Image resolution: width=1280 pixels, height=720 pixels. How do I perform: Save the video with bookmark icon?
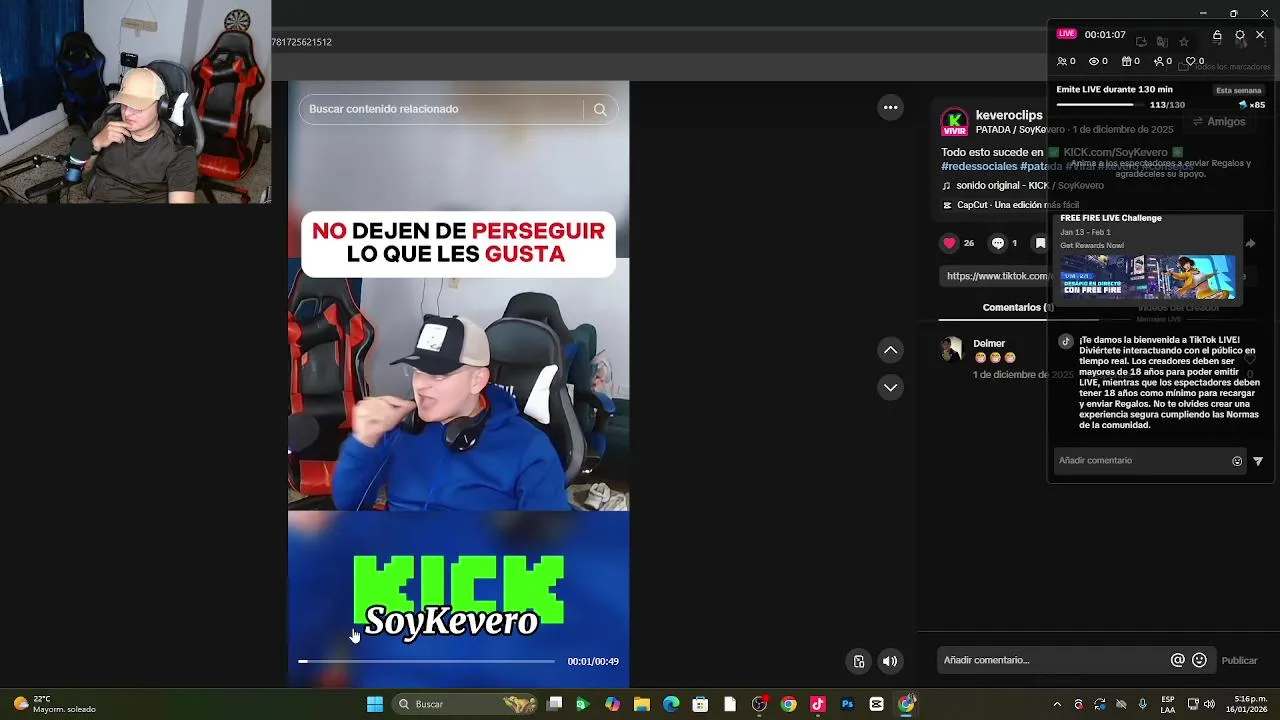(x=1040, y=243)
